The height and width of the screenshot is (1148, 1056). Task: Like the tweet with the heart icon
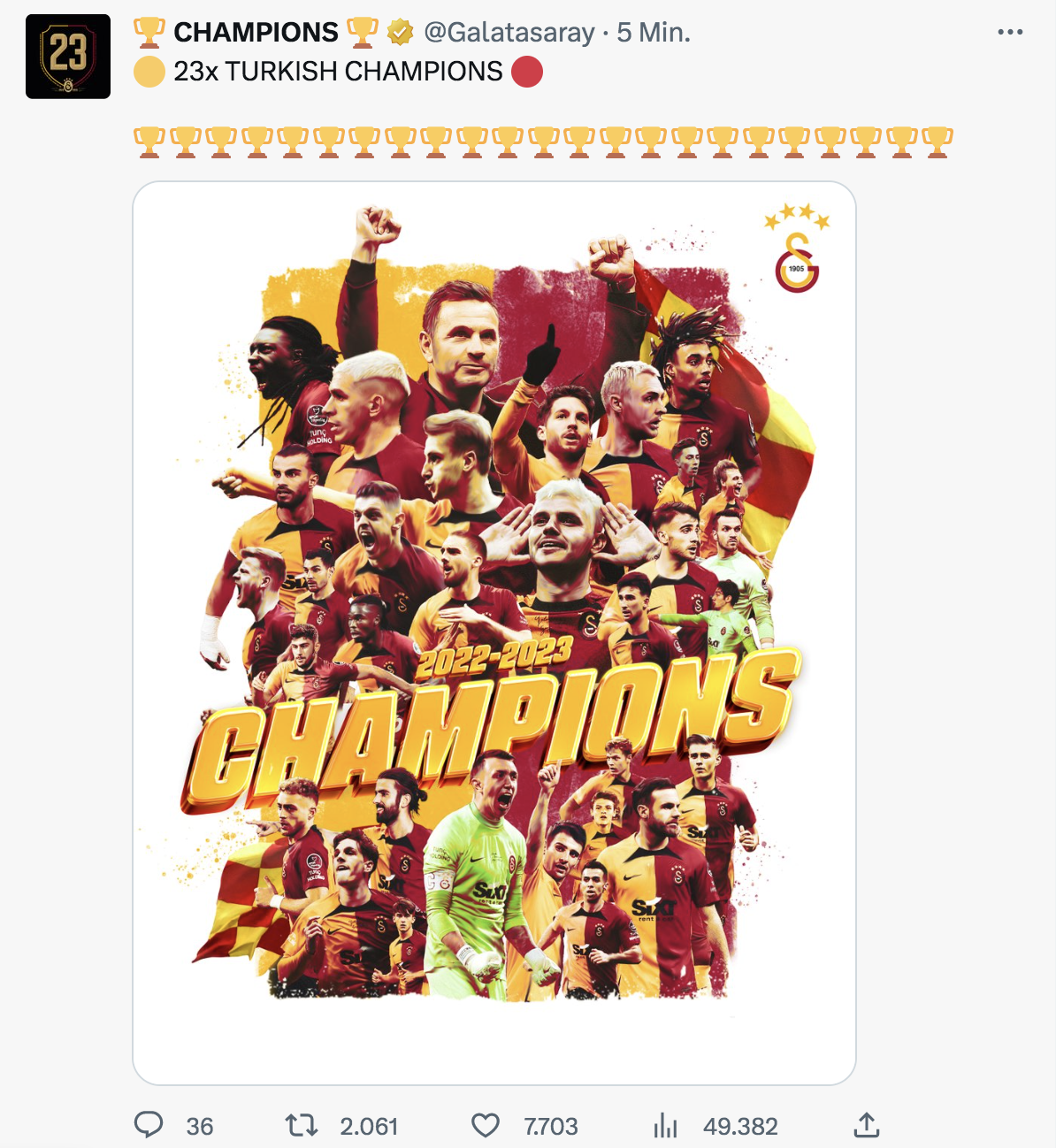click(485, 1125)
